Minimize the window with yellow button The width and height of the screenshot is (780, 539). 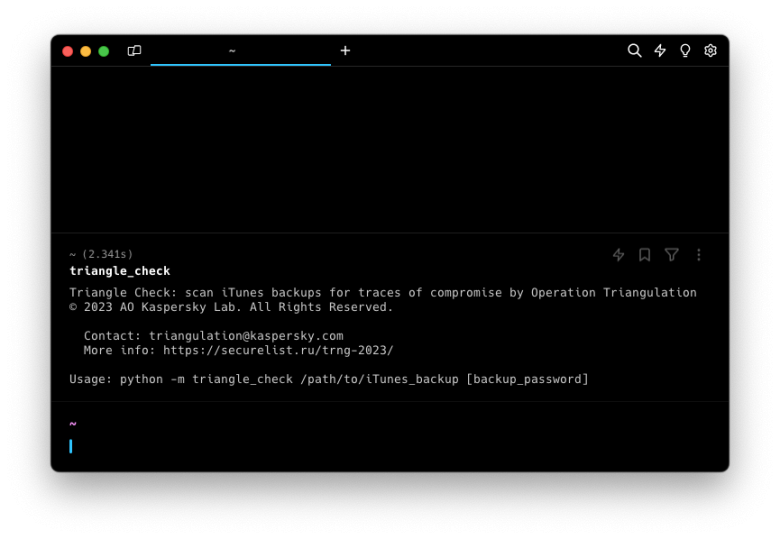[x=86, y=51]
